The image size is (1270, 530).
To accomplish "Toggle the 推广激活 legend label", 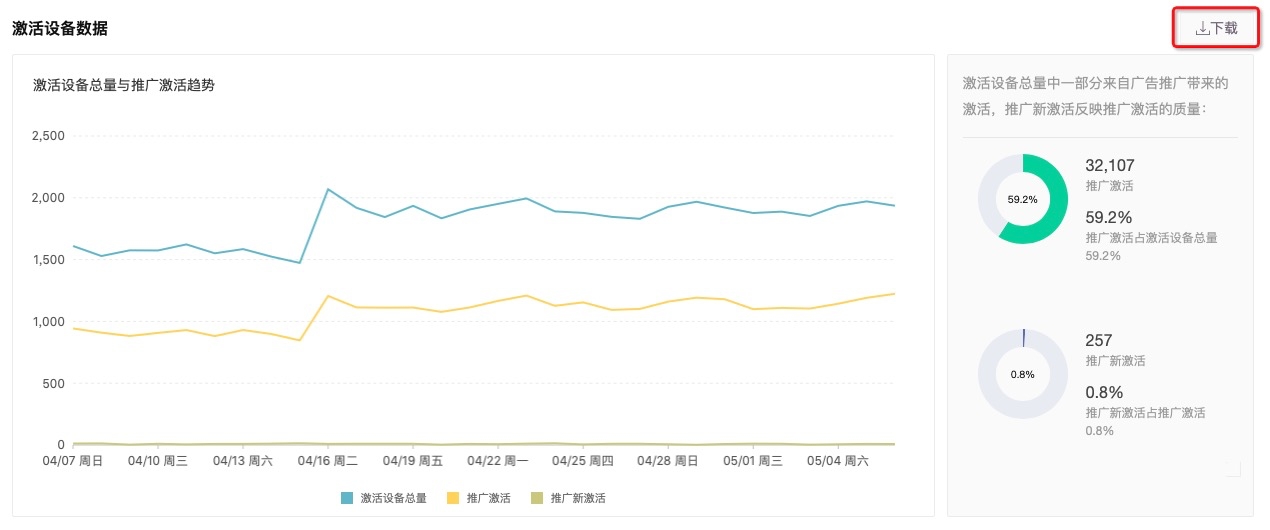I will pos(487,498).
